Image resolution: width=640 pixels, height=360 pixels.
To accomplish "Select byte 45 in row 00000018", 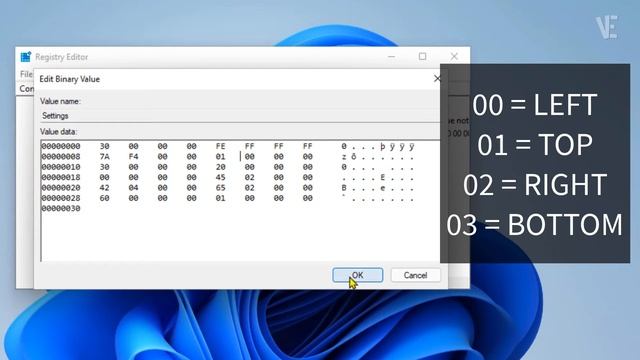I will pyautogui.click(x=220, y=178).
